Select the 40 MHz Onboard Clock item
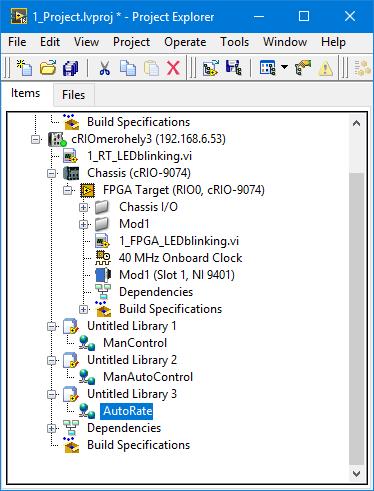Viewport: 374px width, 491px height. (180, 258)
